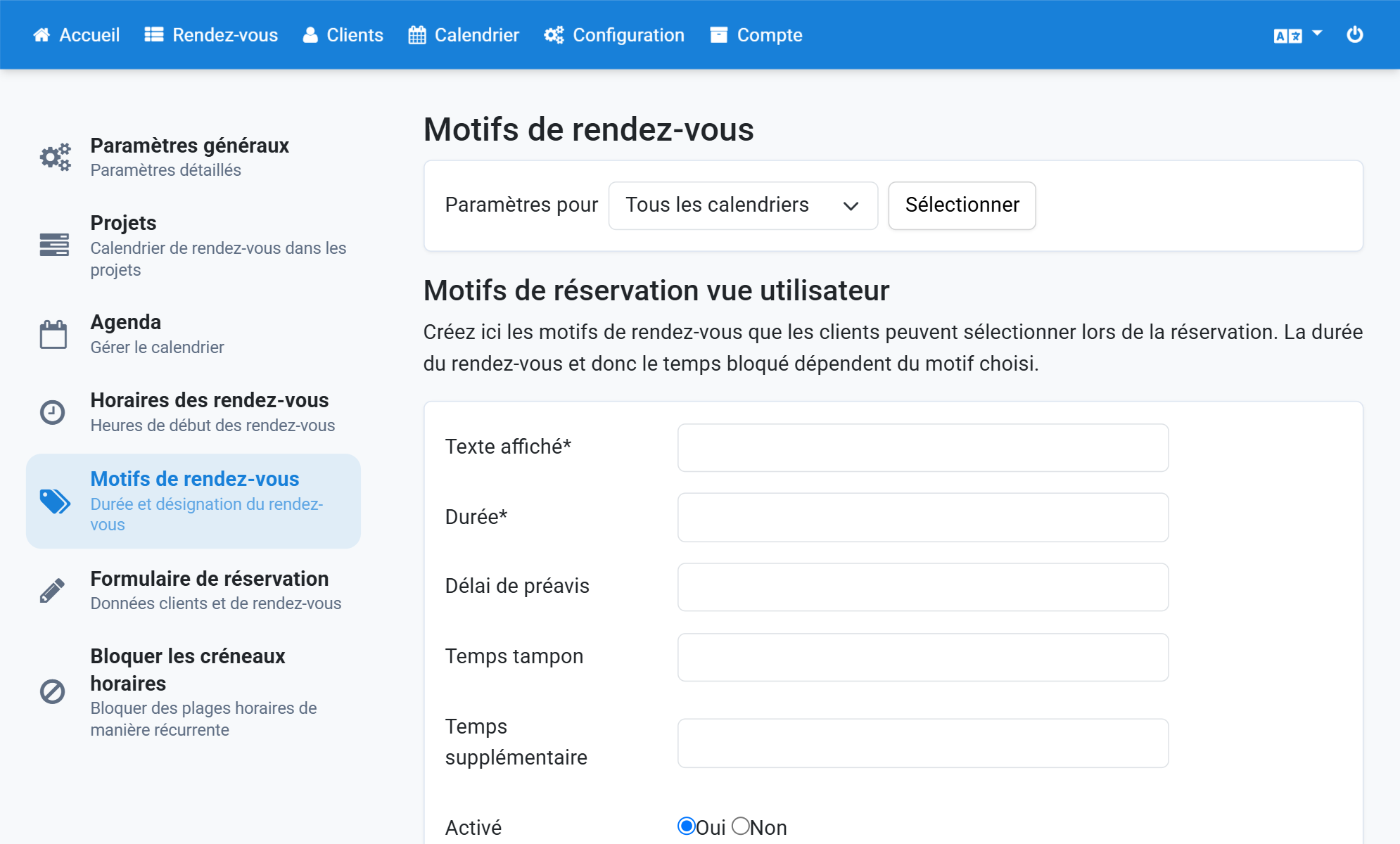Click the calendar icon for Agenda
Screen dimensions: 1400x844
pyautogui.click(x=53, y=334)
